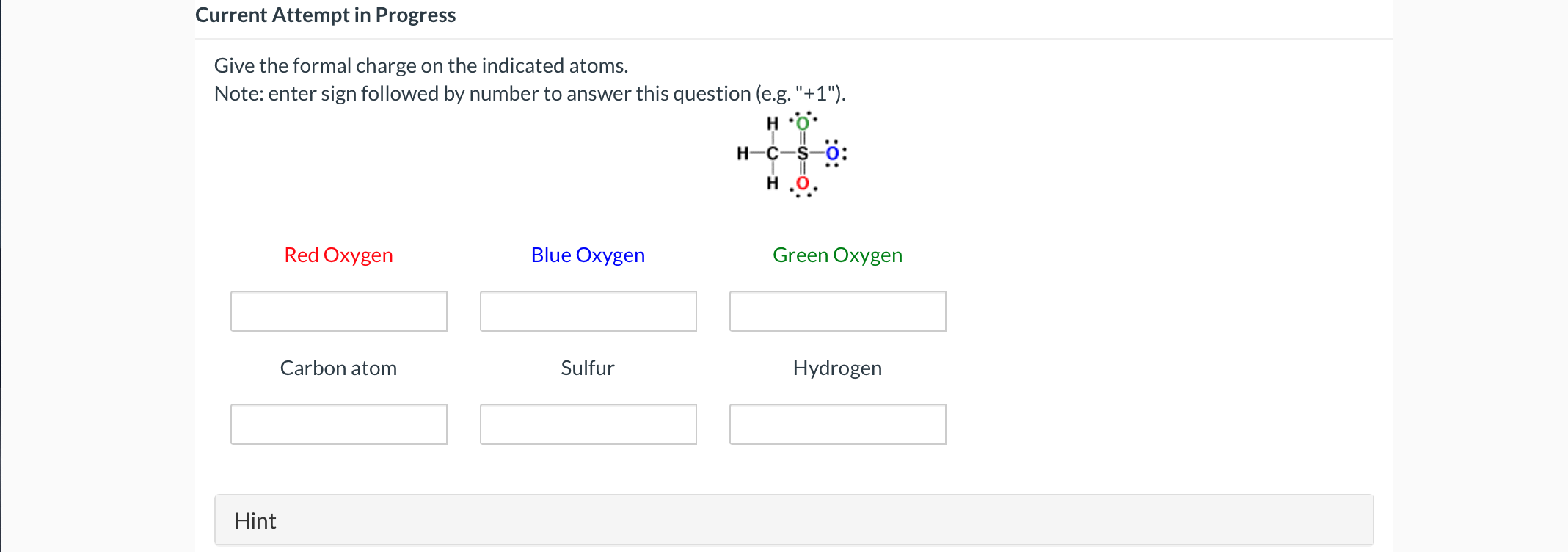The width and height of the screenshot is (1568, 552).
Task: Select the Green Oxygen label
Action: pyautogui.click(x=837, y=255)
